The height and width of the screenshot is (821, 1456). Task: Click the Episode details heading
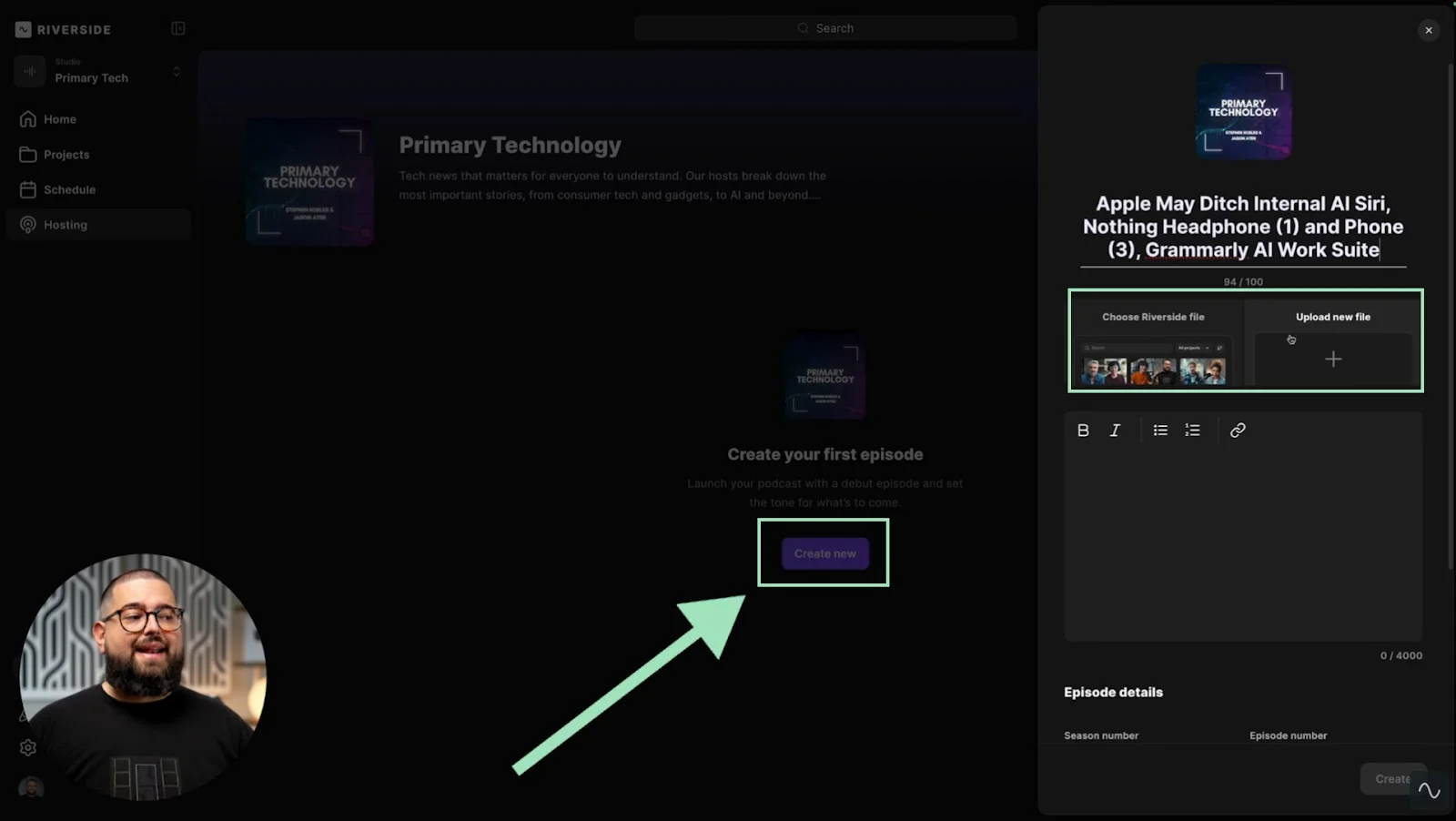1113,693
